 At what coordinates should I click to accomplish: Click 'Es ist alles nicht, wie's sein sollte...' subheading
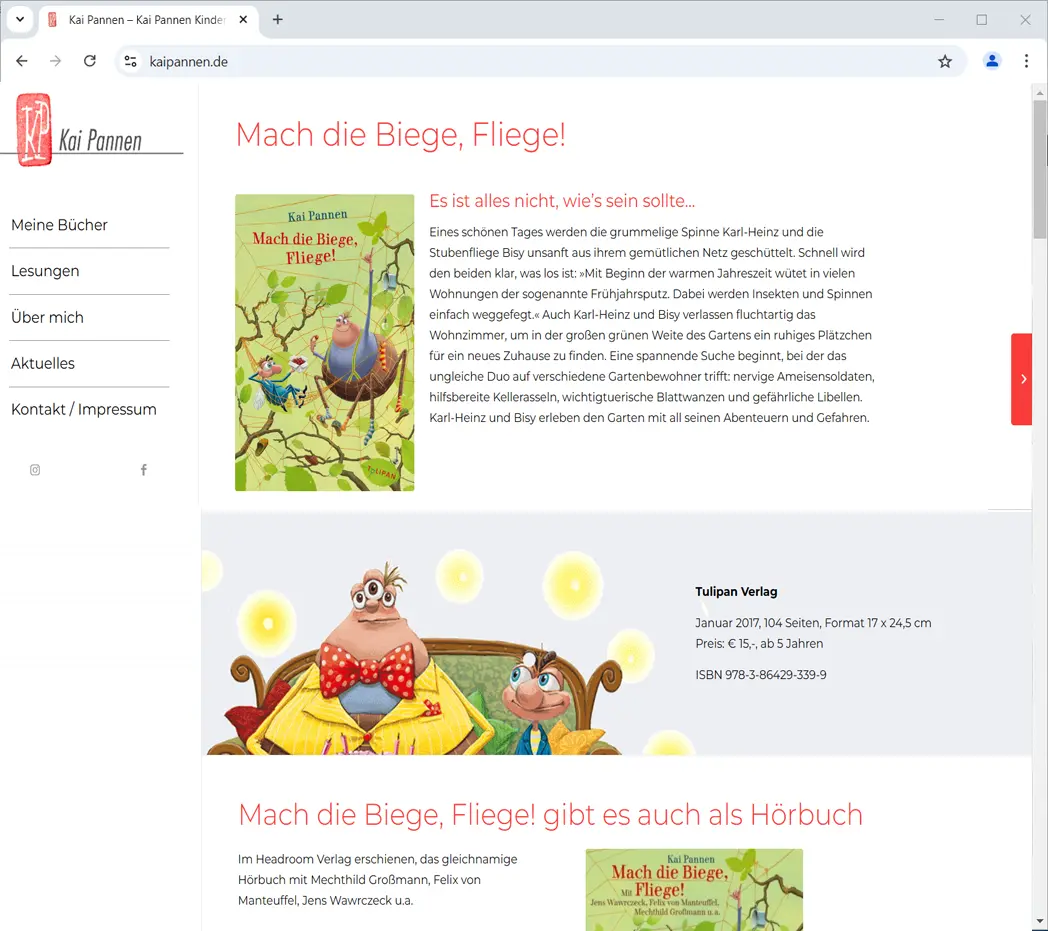click(562, 201)
